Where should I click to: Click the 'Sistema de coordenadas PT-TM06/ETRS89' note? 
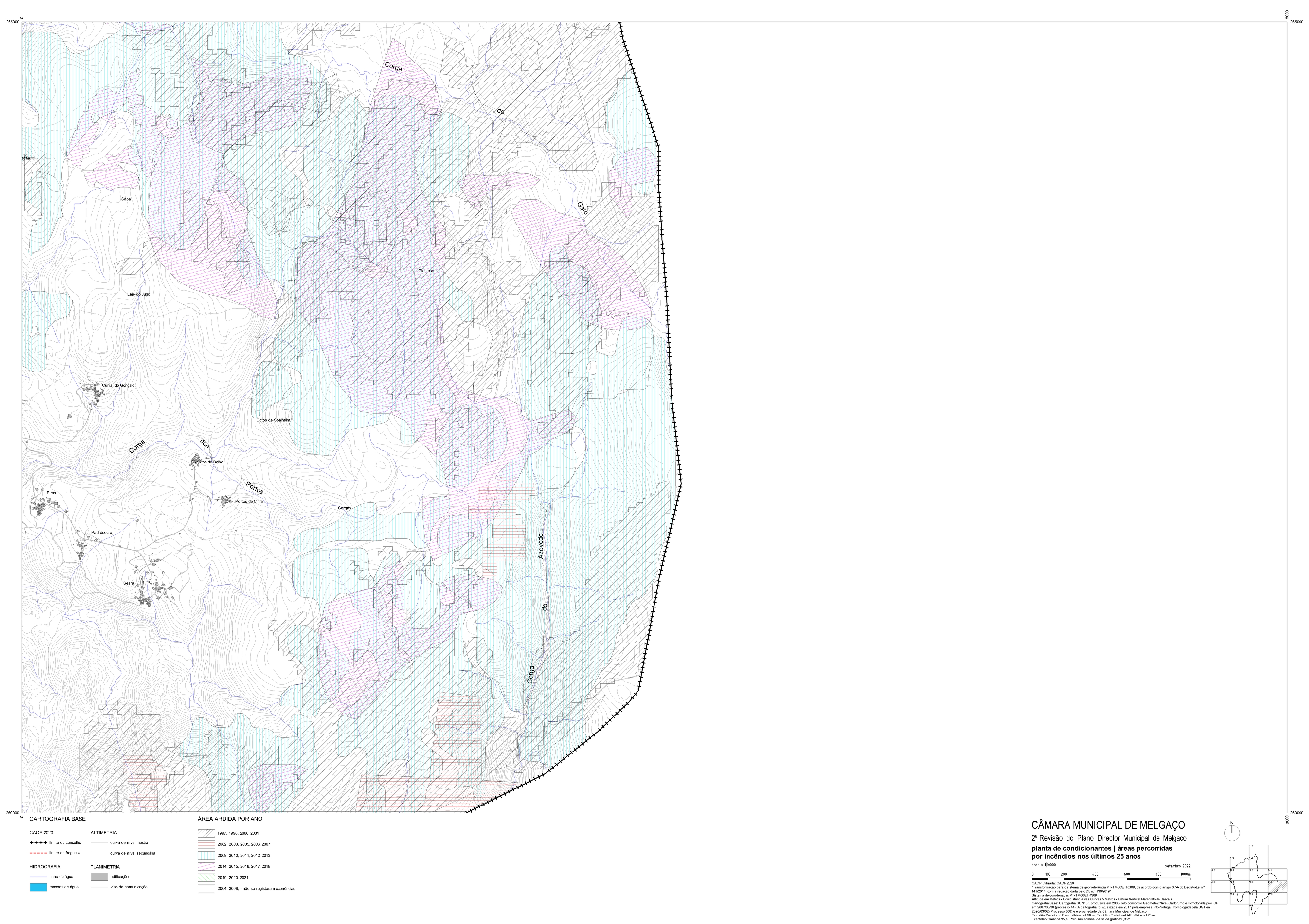click(1065, 896)
